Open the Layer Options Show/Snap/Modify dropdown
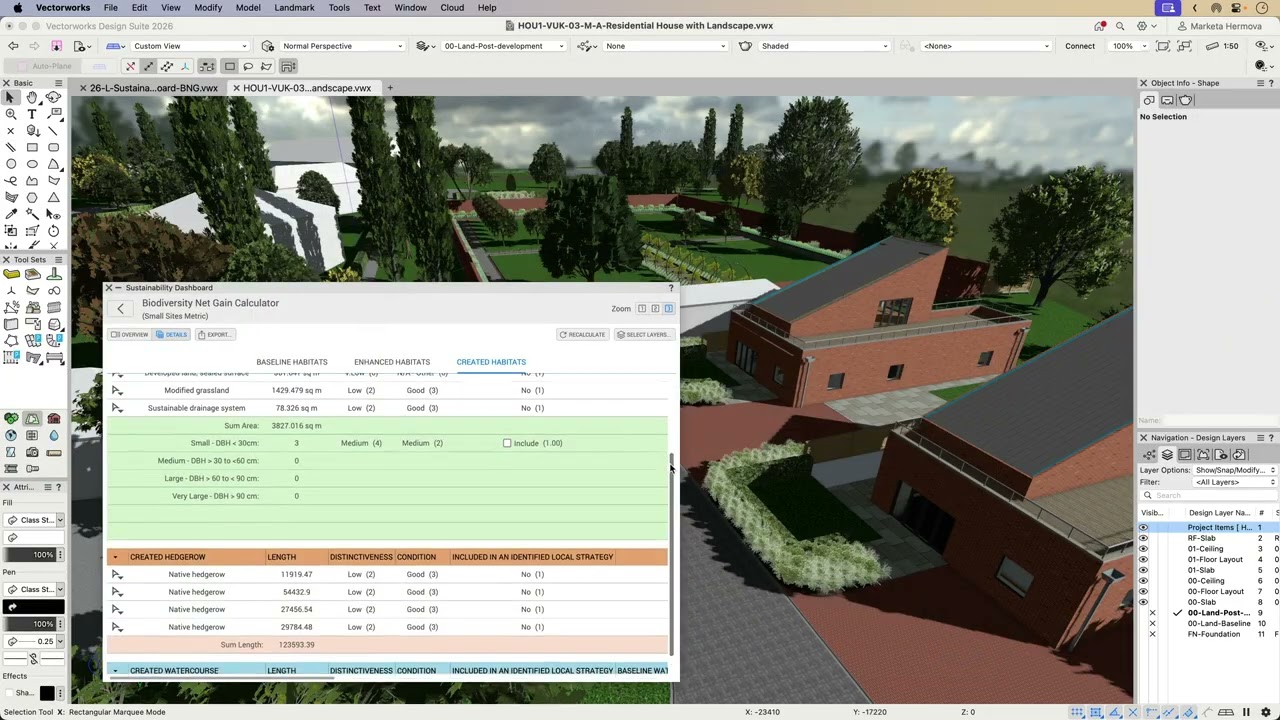This screenshot has width=1280, height=720. [x=1235, y=470]
